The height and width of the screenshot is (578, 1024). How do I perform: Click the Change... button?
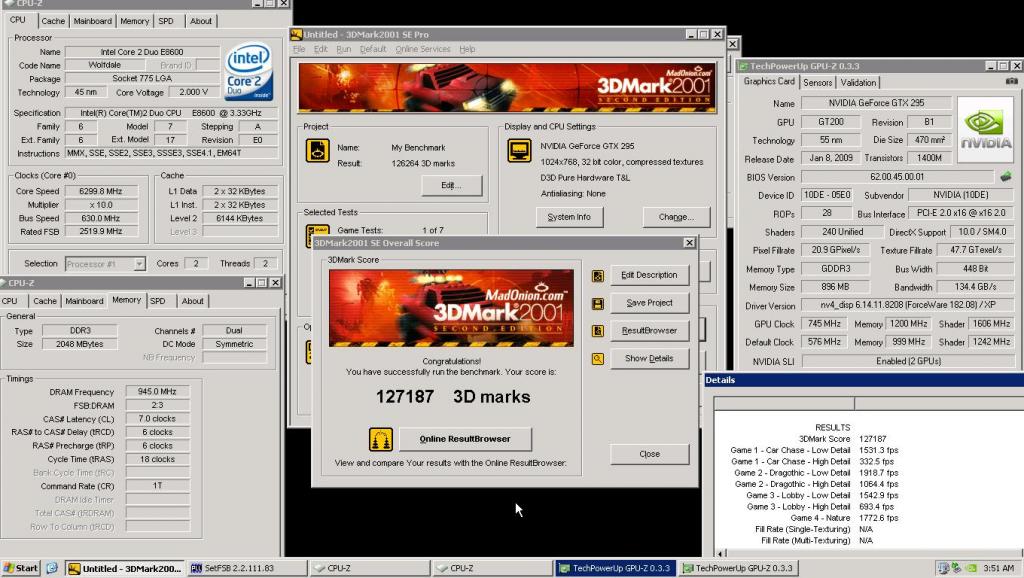(676, 217)
